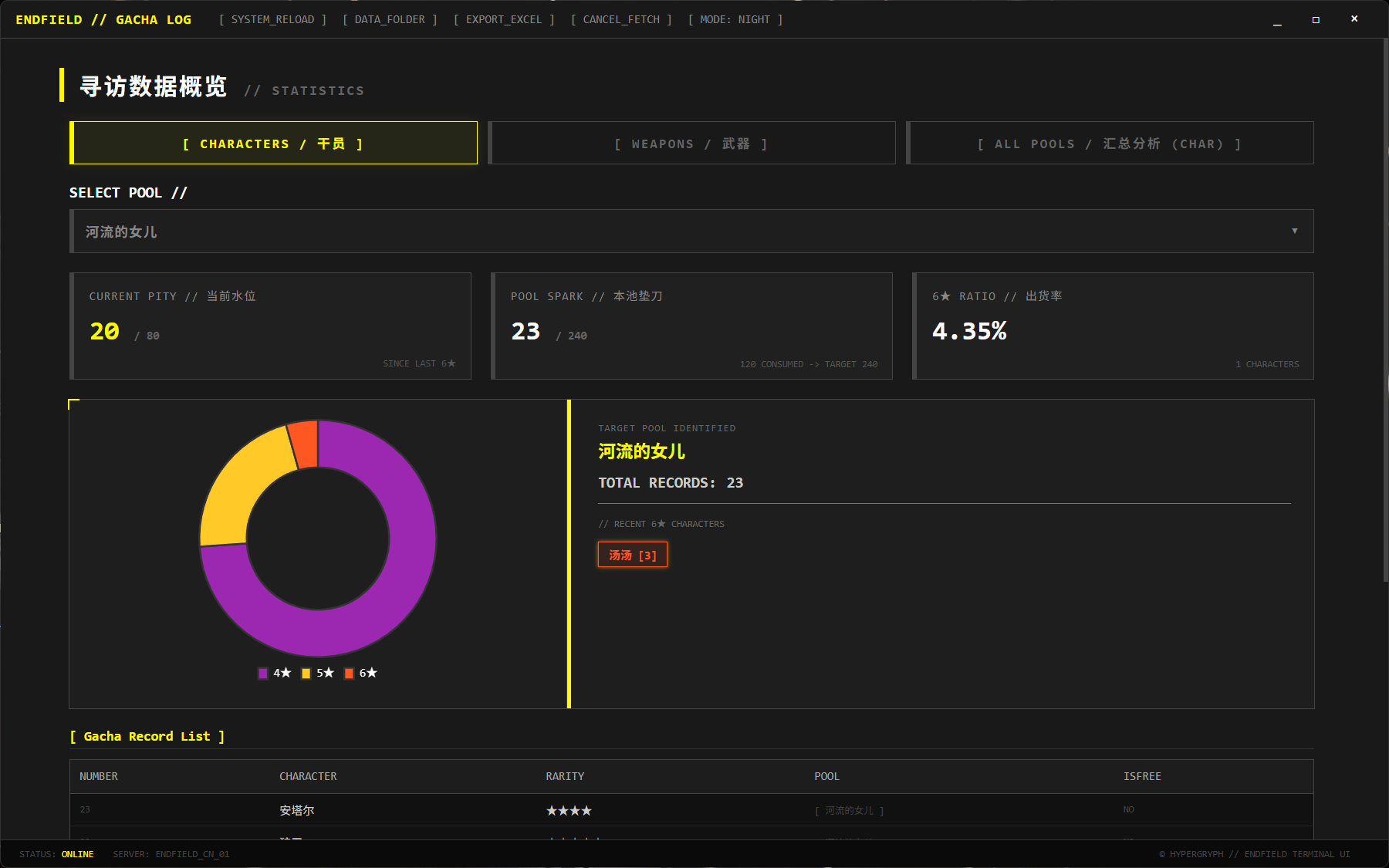Viewport: 1389px width, 868px height.
Task: Click the TOTAL RECORDS: 23 text
Action: click(x=671, y=483)
